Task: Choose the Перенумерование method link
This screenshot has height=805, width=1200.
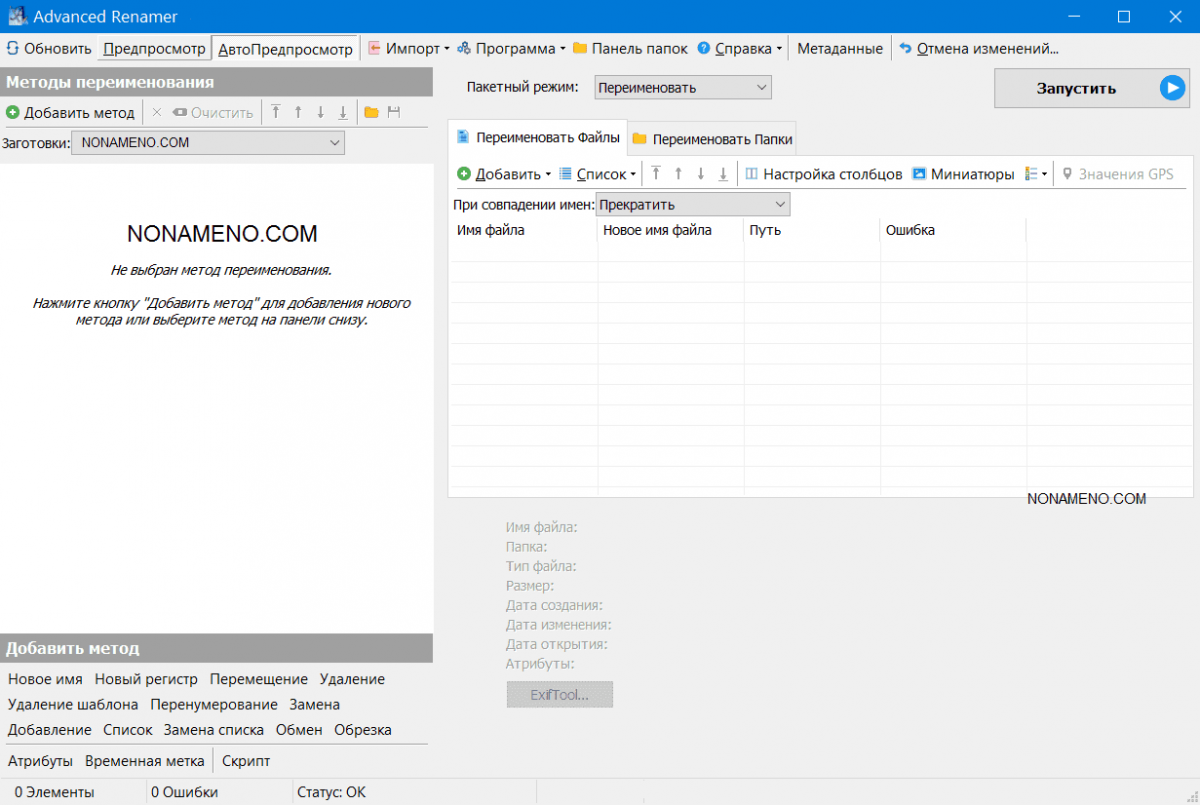Action: (214, 704)
